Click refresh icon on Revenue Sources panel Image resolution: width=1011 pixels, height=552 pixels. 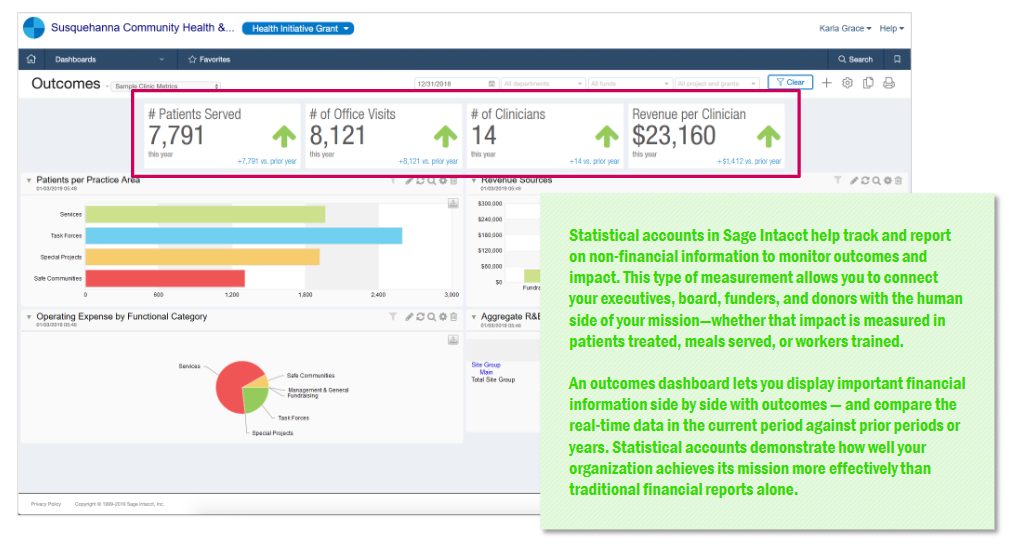(865, 181)
